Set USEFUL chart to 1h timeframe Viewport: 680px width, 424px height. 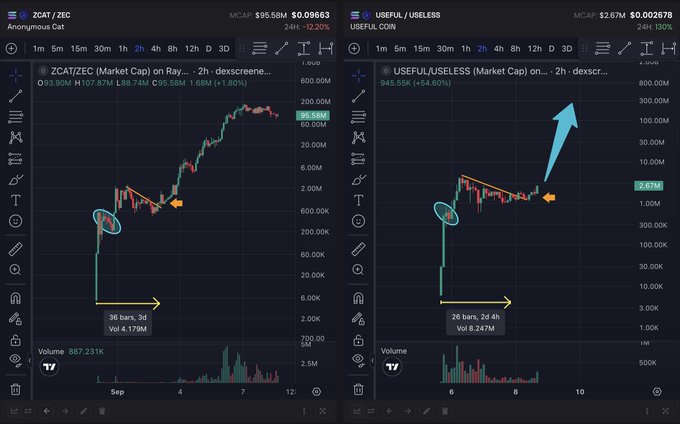tap(466, 49)
